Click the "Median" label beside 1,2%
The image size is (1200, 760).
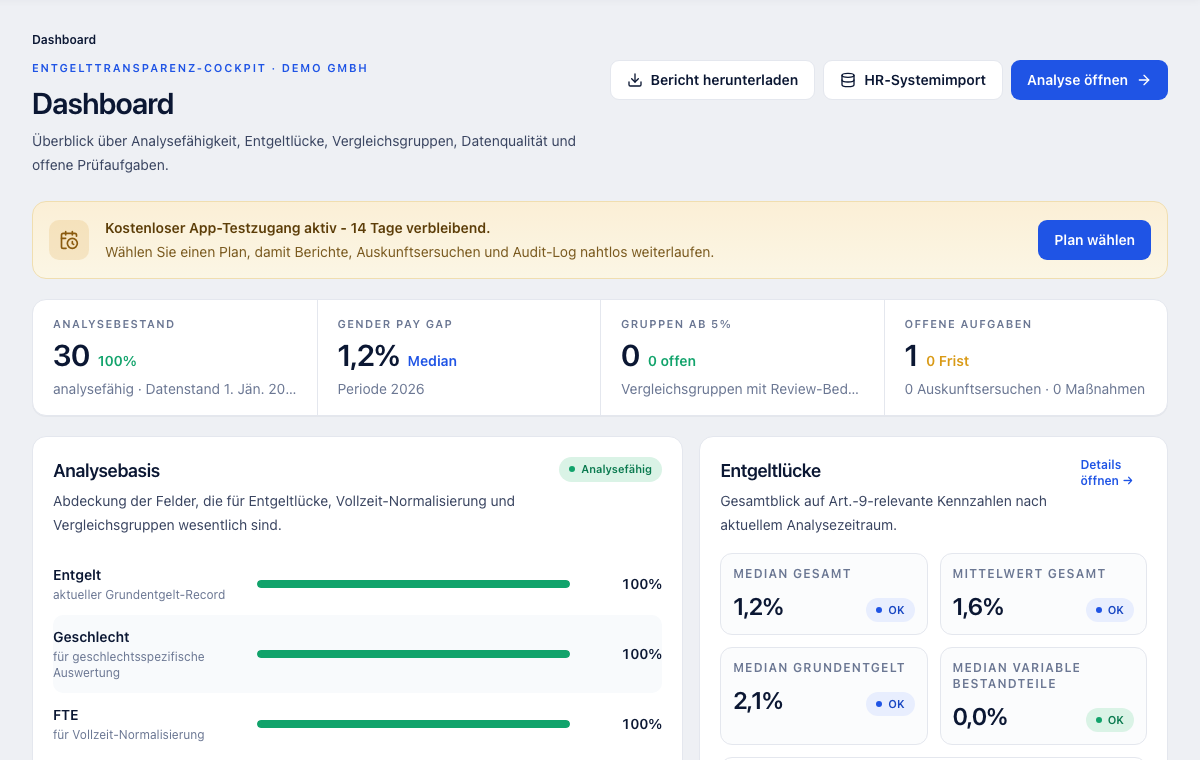[432, 361]
